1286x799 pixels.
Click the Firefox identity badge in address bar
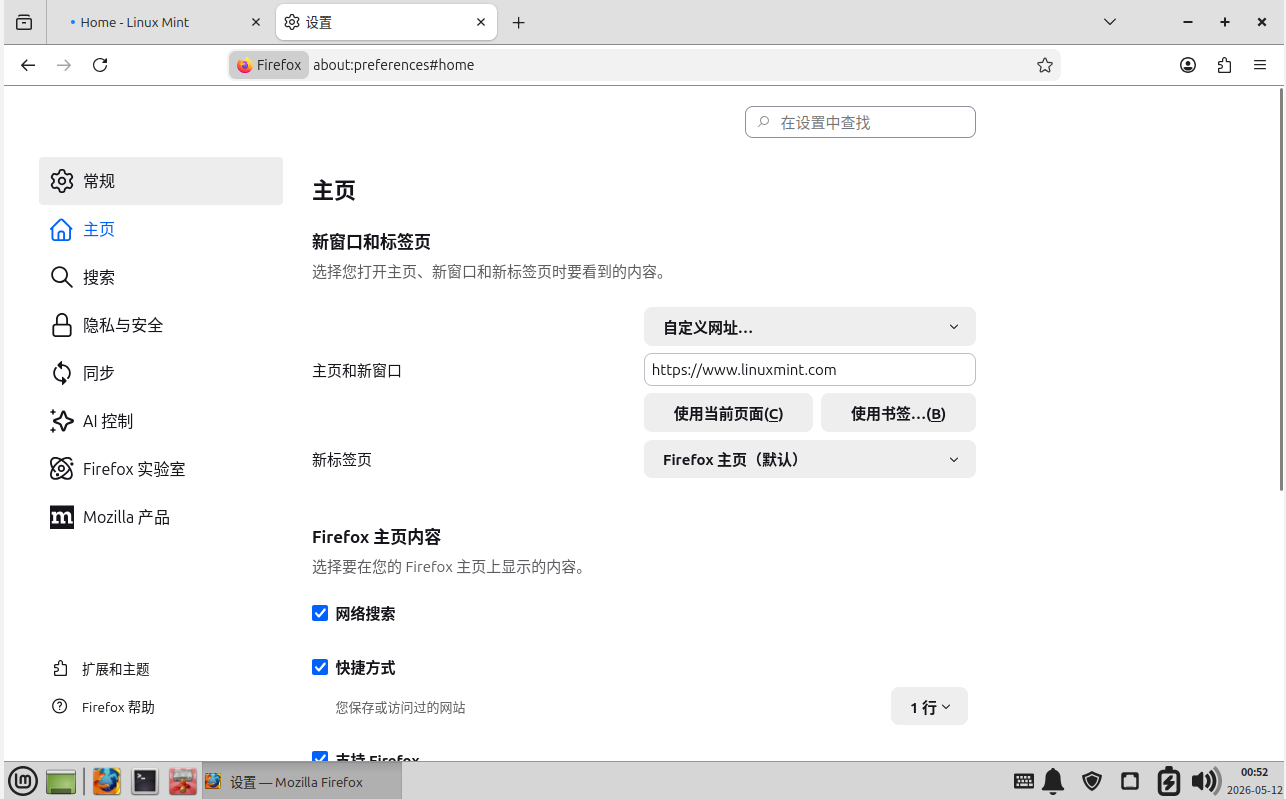click(x=269, y=65)
